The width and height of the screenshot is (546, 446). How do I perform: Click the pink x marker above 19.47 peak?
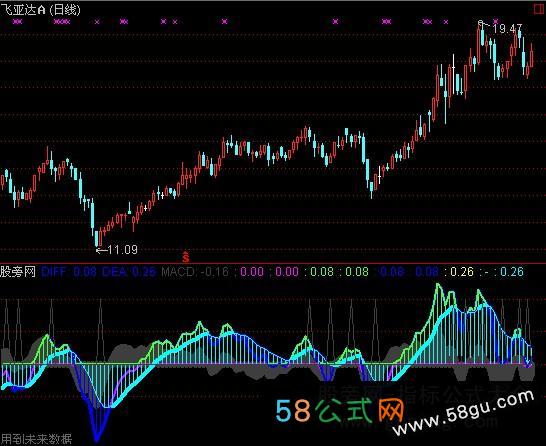(x=496, y=21)
